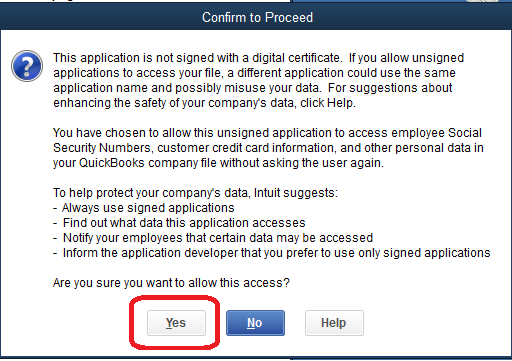Click the 'Intuit suggests:' line
The height and width of the screenshot is (361, 512).
(x=296, y=193)
